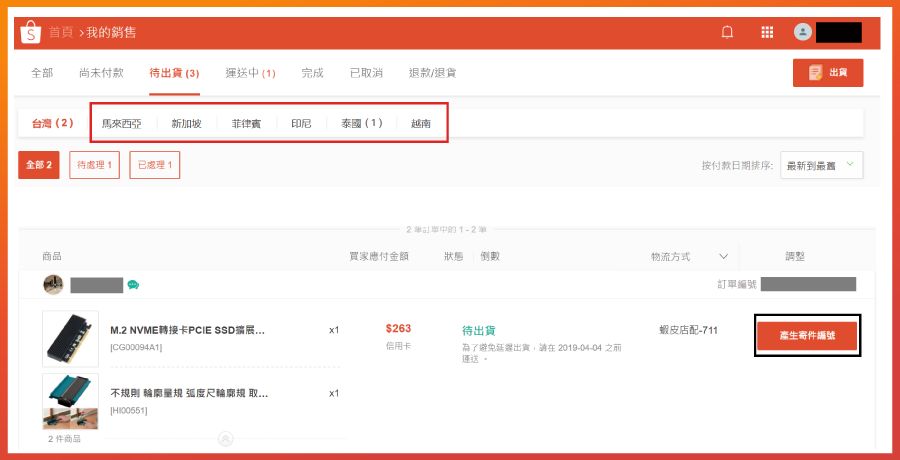The width and height of the screenshot is (900, 460).
Task: Switch to the 尚未付款 tab
Action: coord(101,74)
